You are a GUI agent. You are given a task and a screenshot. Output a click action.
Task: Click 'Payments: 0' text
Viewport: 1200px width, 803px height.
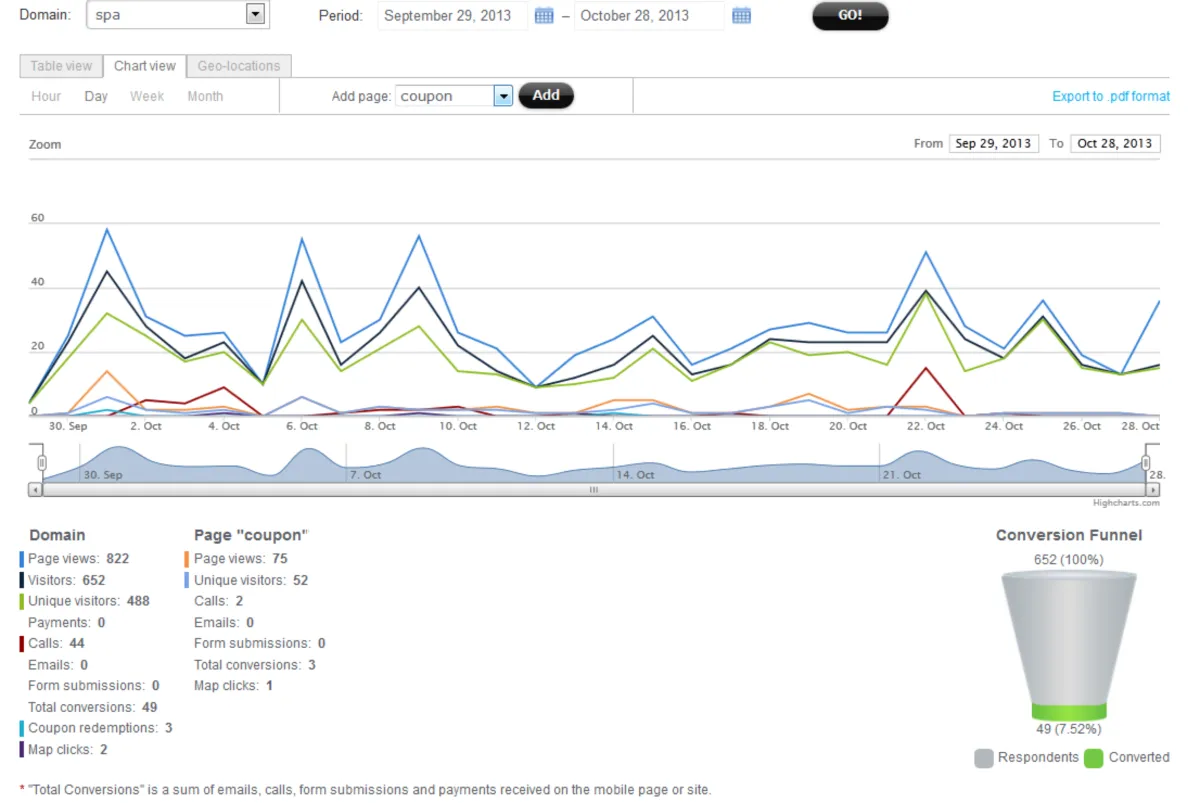pyautogui.click(x=66, y=622)
